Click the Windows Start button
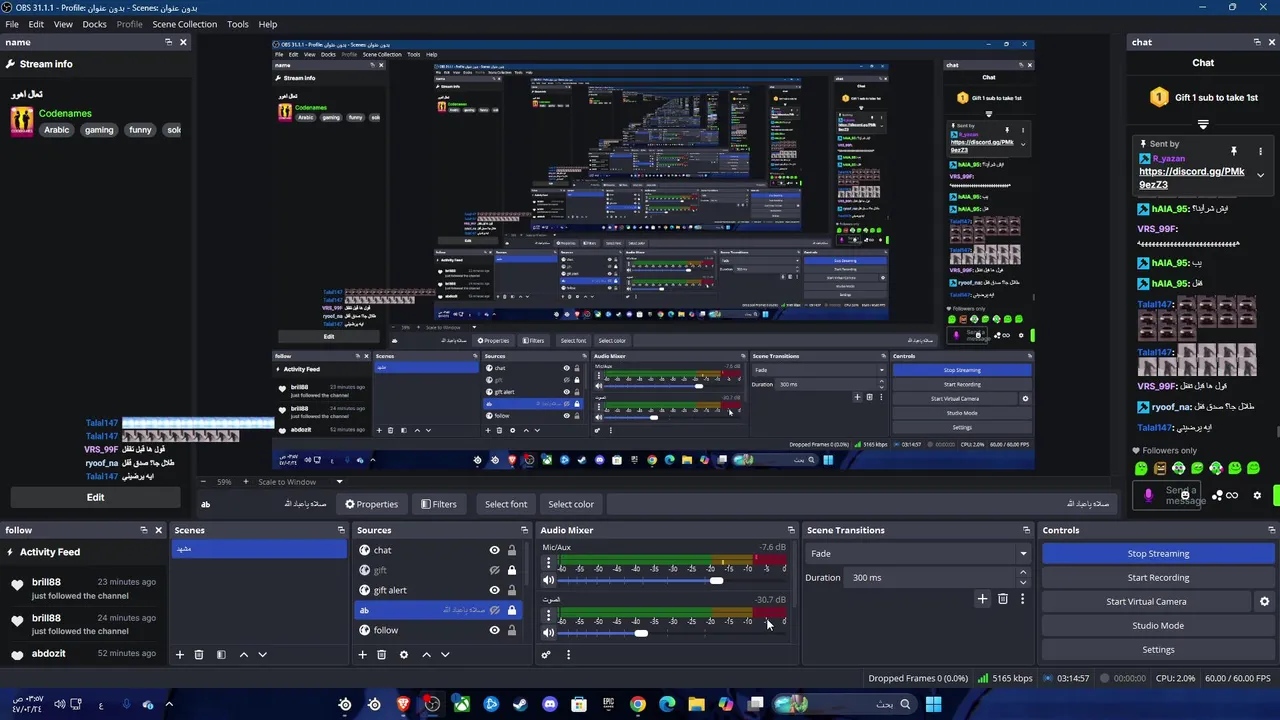The height and width of the screenshot is (720, 1280). point(933,704)
